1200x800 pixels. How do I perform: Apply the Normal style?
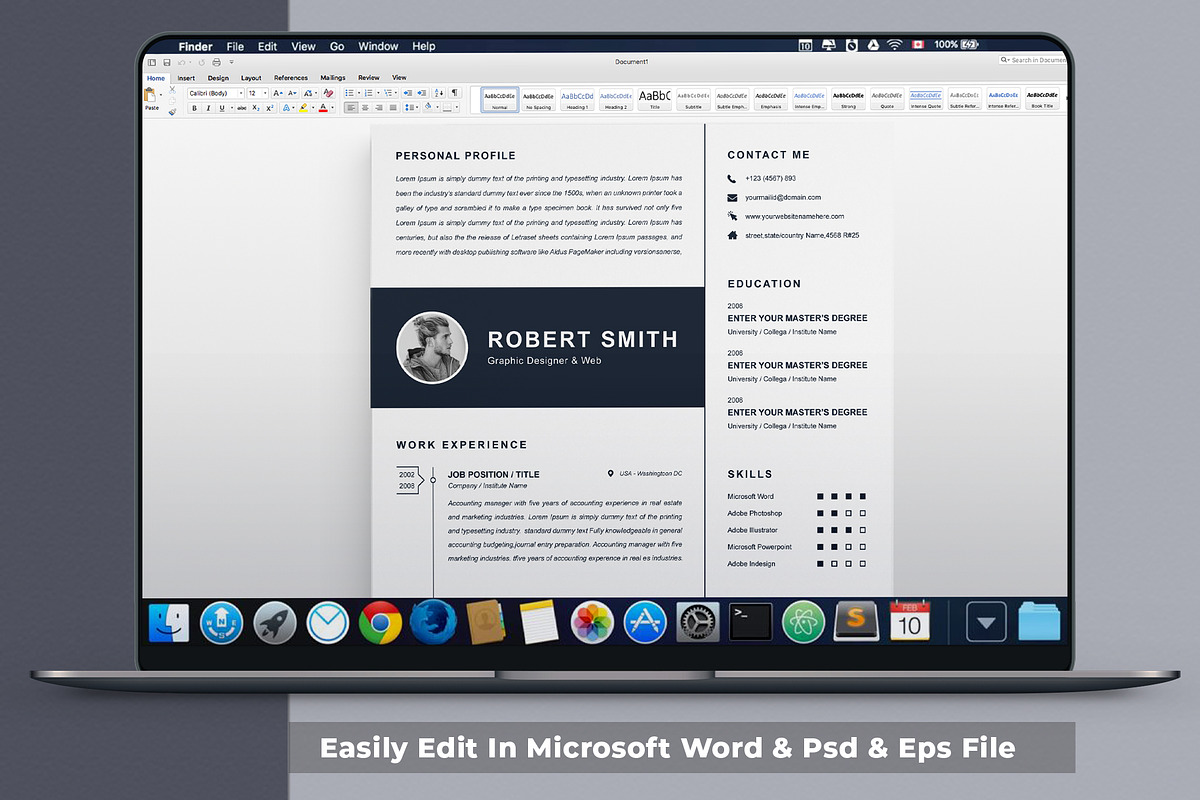tap(499, 99)
